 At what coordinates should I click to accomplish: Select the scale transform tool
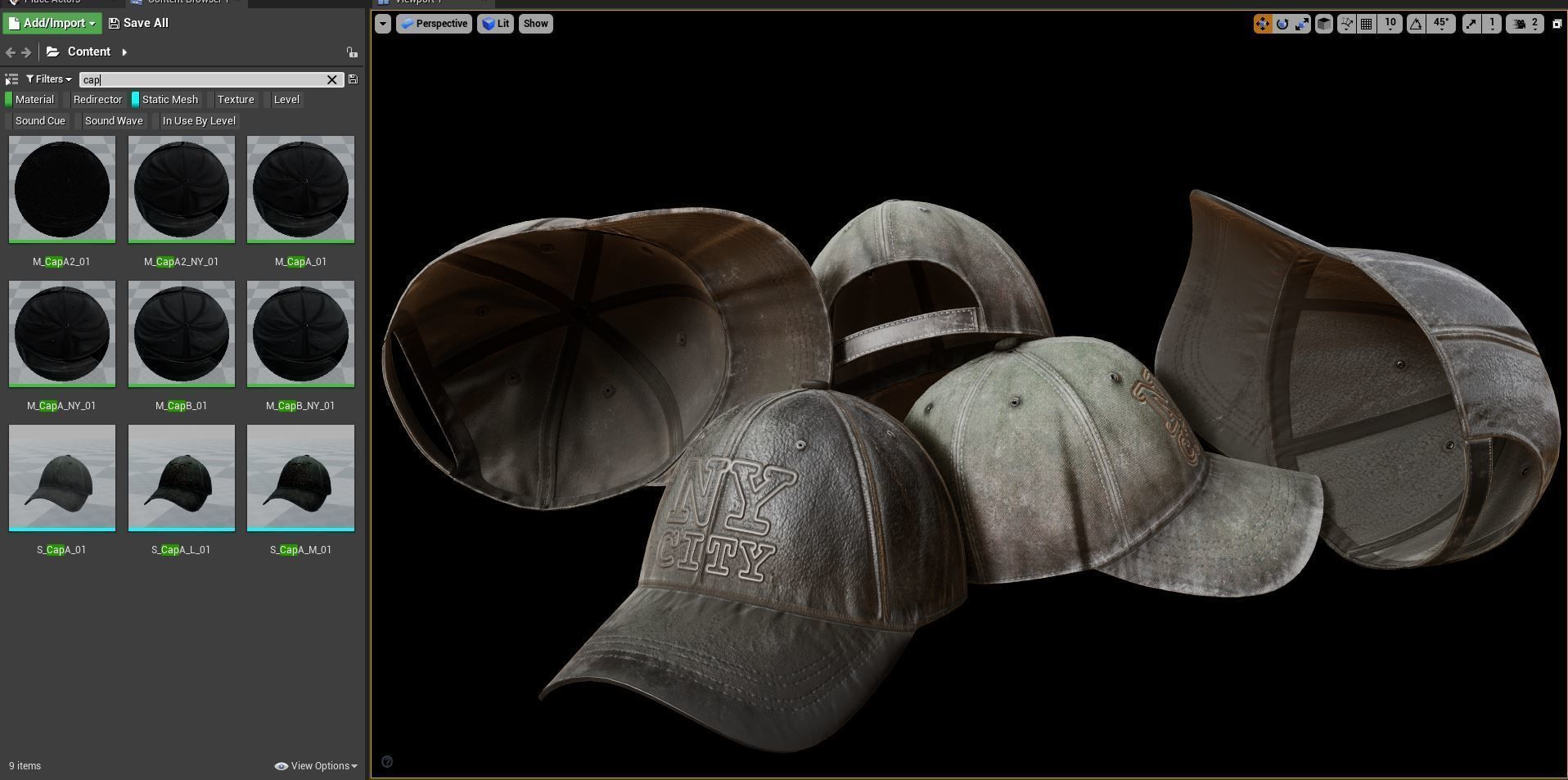1302,24
